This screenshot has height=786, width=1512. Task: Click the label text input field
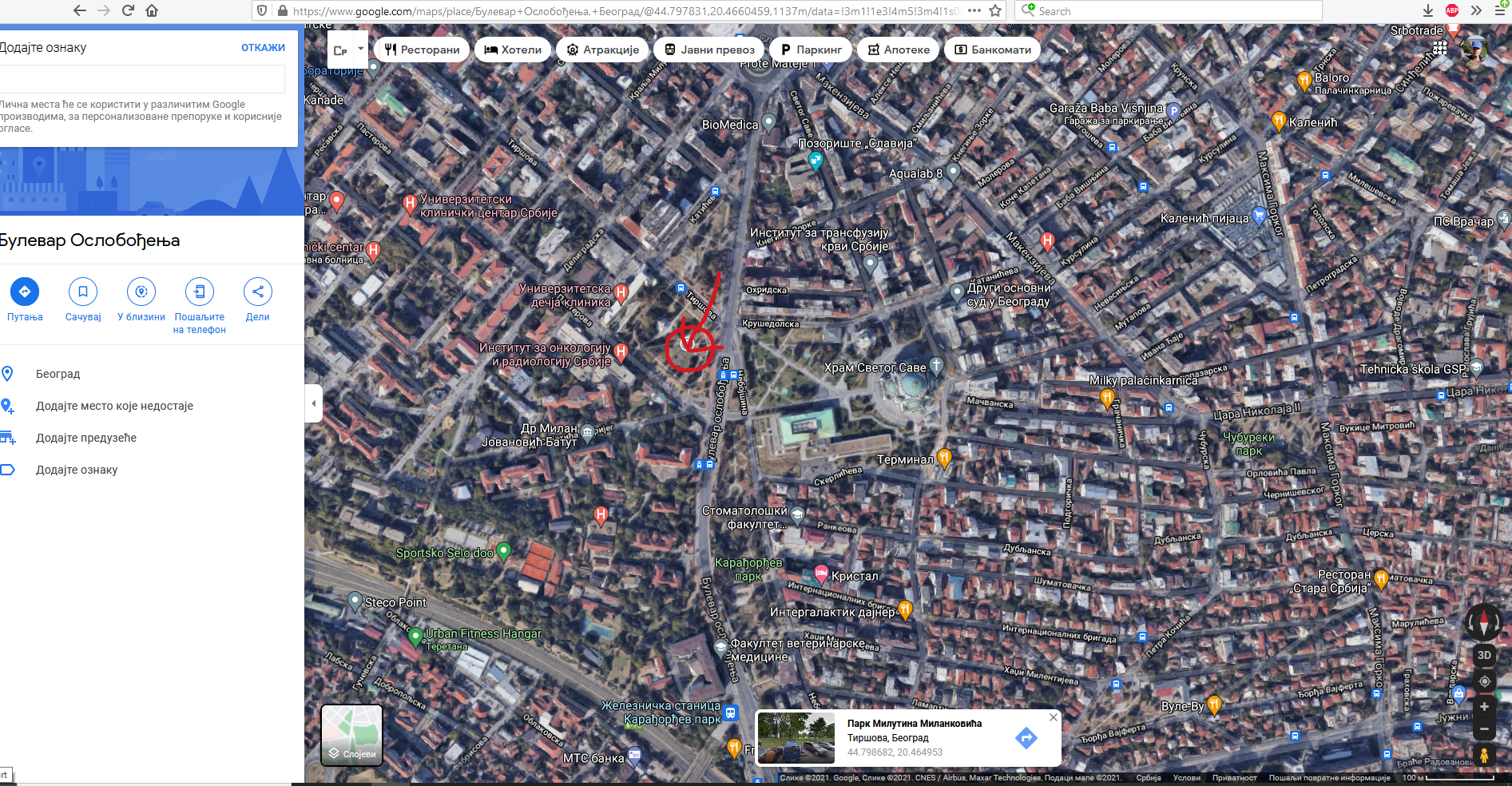(142, 79)
